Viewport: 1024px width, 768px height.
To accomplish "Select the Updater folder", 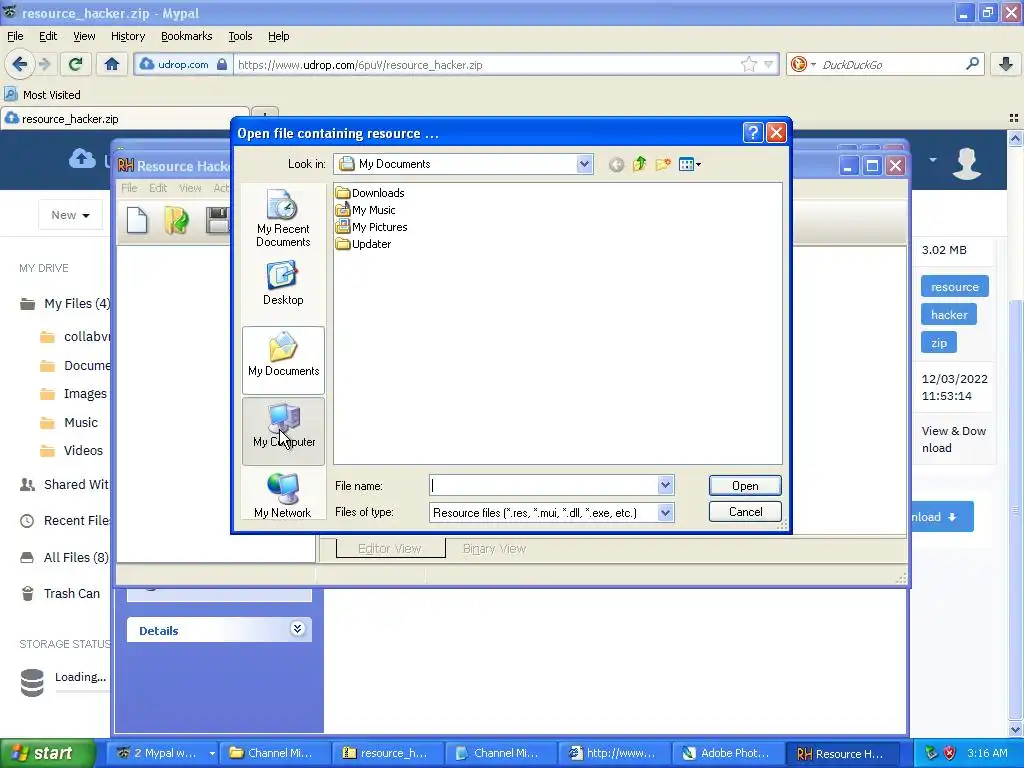I will [x=364, y=244].
